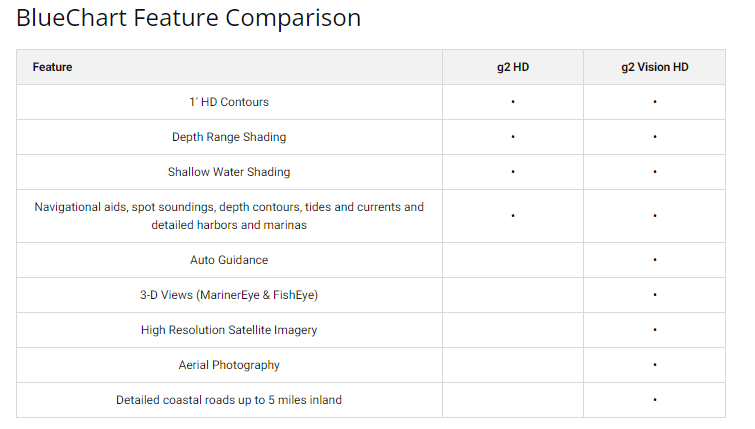The height and width of the screenshot is (429, 755).
Task: Select the Feature column header
Action: (52, 67)
